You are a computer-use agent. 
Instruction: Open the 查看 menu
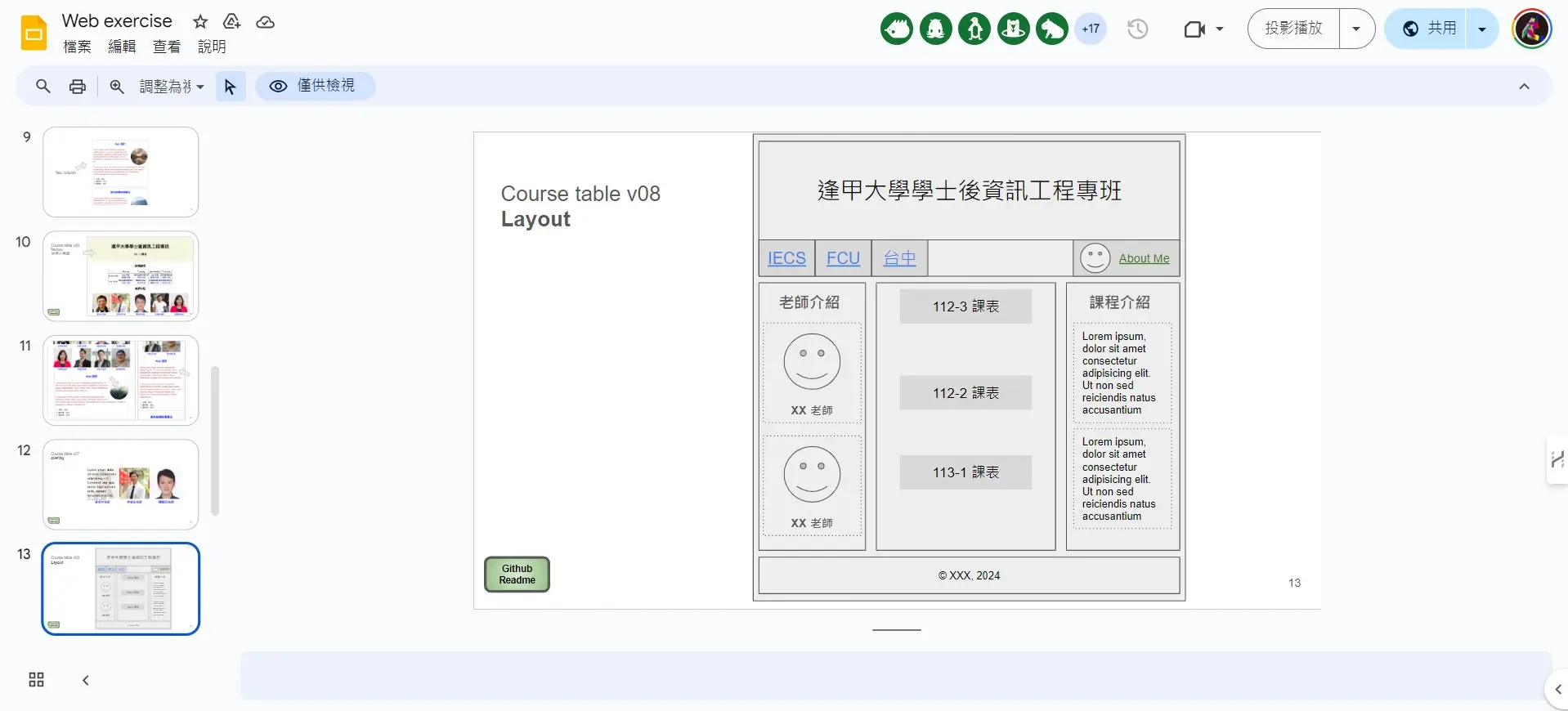(167, 47)
